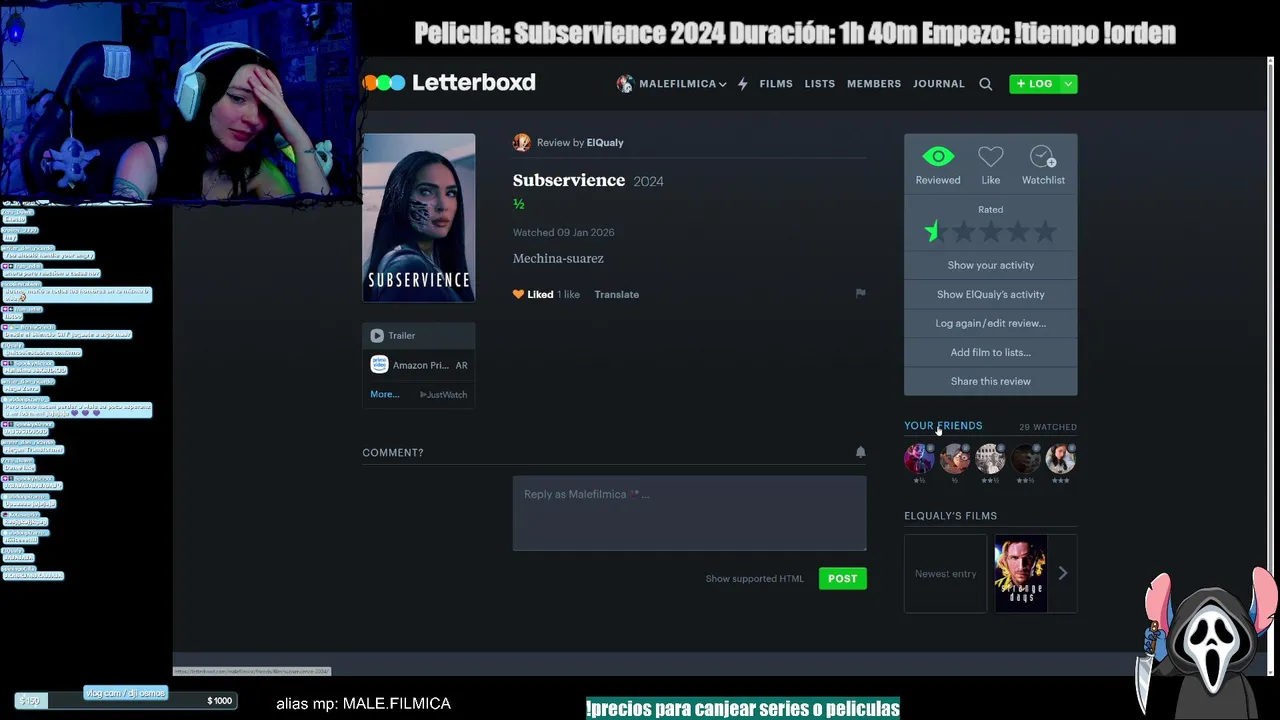Click the first friend avatar
The width and height of the screenshot is (1280, 720).
click(x=919, y=459)
